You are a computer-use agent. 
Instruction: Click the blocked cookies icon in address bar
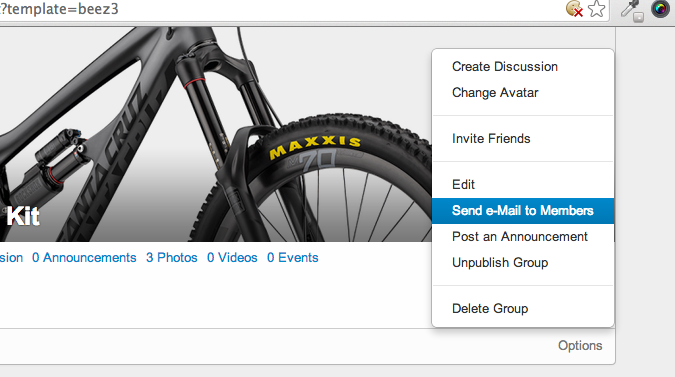coord(574,9)
